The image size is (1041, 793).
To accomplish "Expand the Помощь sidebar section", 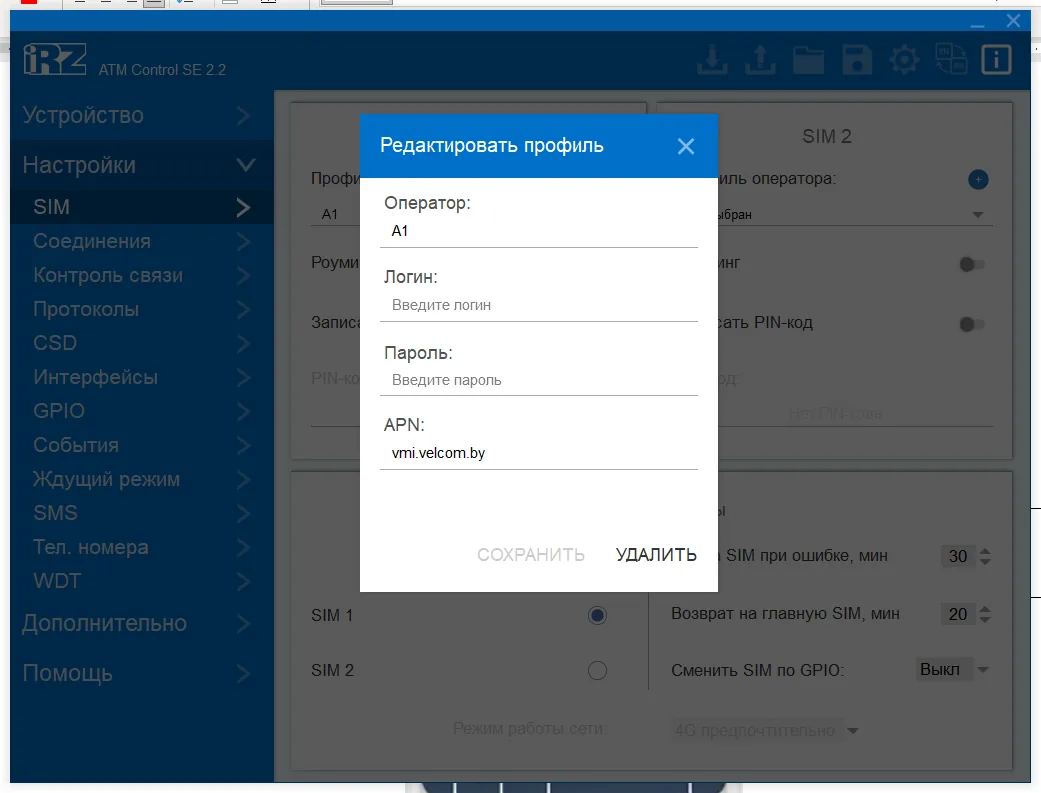I will [x=141, y=673].
